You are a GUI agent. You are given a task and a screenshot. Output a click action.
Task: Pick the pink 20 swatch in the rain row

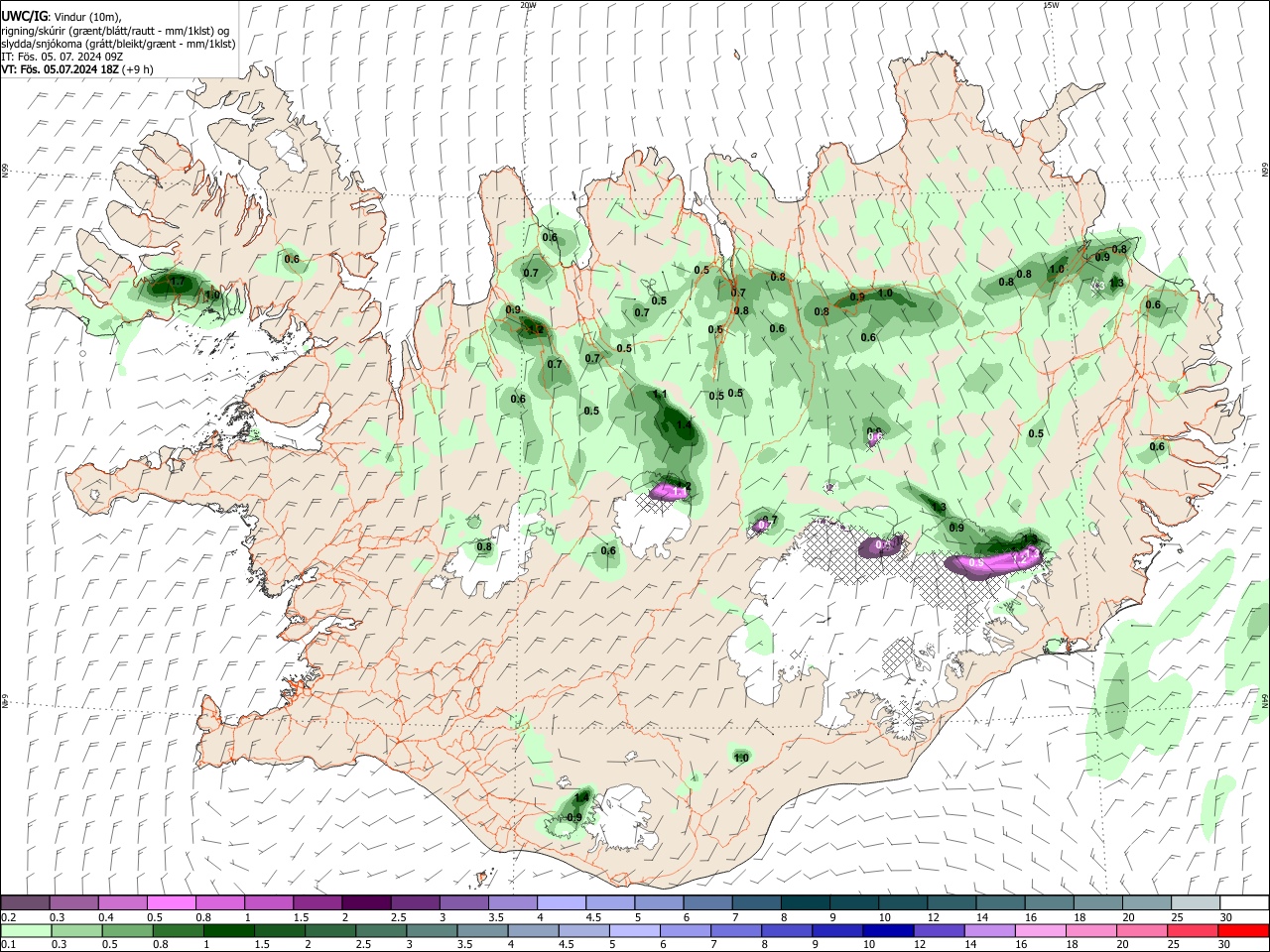point(1142,930)
